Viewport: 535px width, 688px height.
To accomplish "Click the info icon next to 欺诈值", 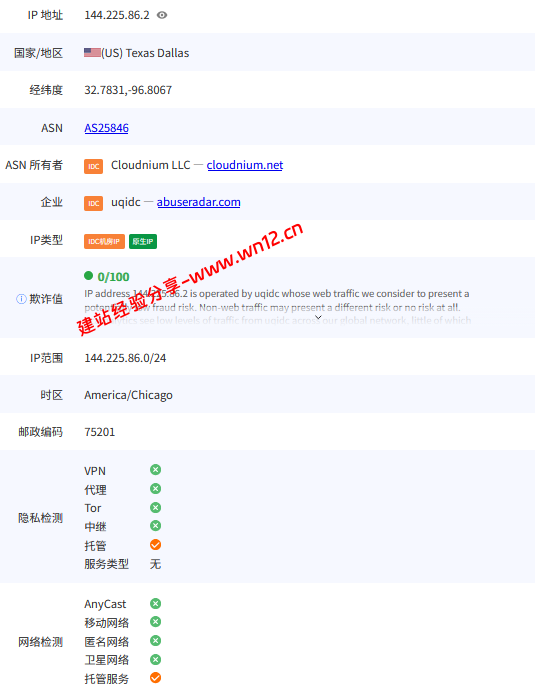I will pos(21,299).
